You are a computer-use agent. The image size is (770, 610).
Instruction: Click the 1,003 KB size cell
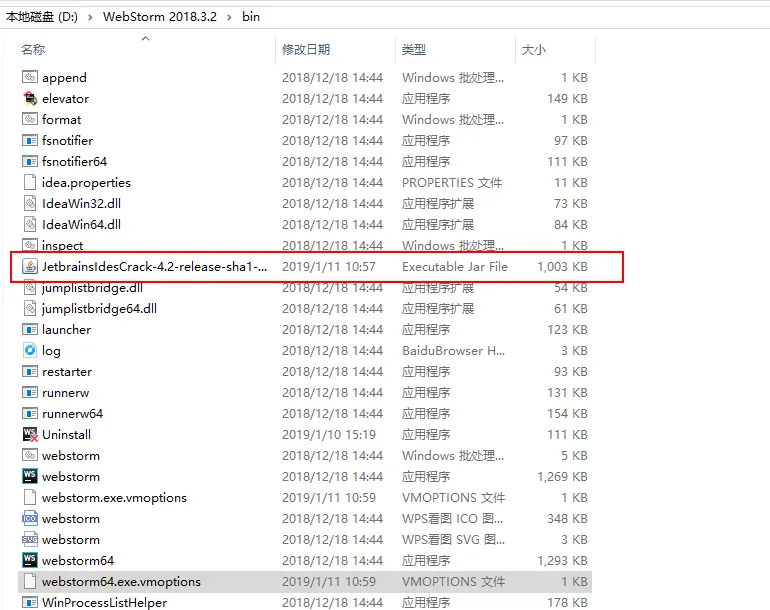tap(562, 267)
